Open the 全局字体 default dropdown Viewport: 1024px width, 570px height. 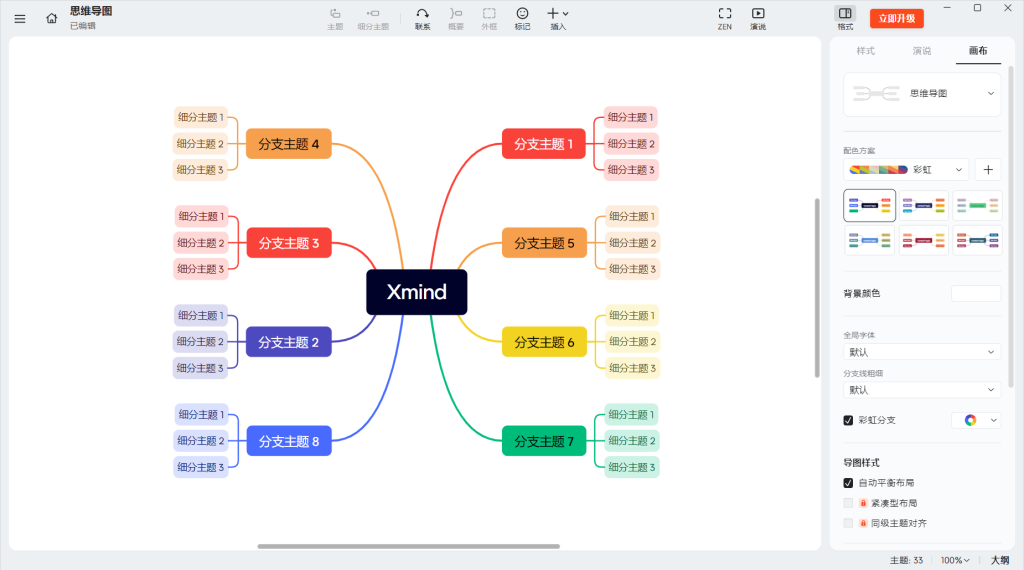922,352
